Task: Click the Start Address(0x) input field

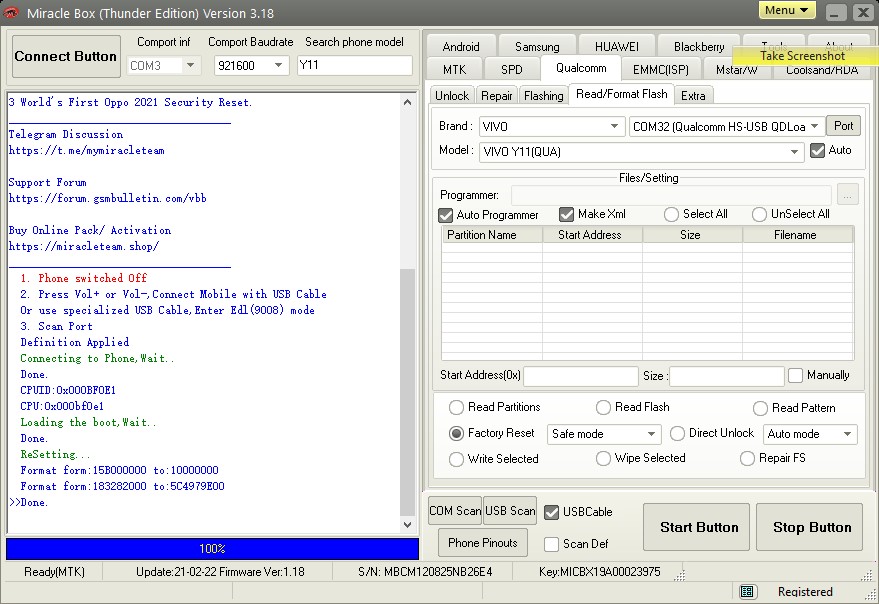Action: pos(581,376)
